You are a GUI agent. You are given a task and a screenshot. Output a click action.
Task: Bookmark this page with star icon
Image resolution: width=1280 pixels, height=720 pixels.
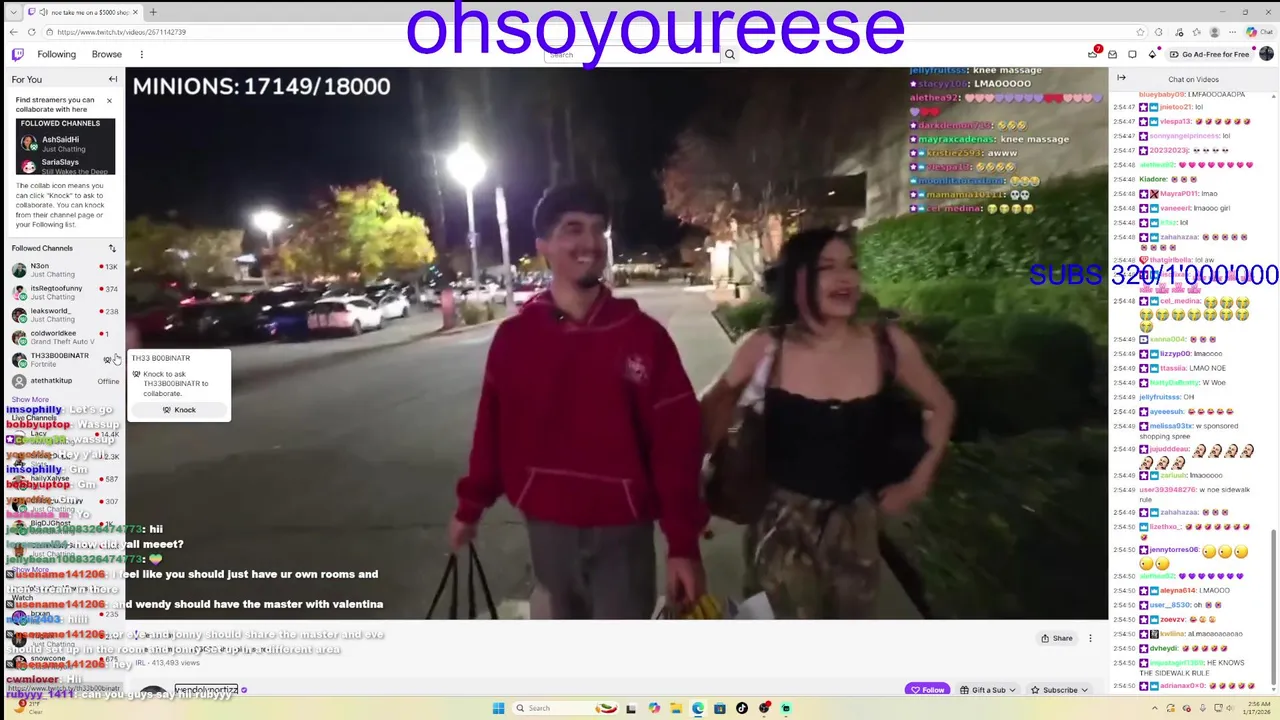[1140, 32]
